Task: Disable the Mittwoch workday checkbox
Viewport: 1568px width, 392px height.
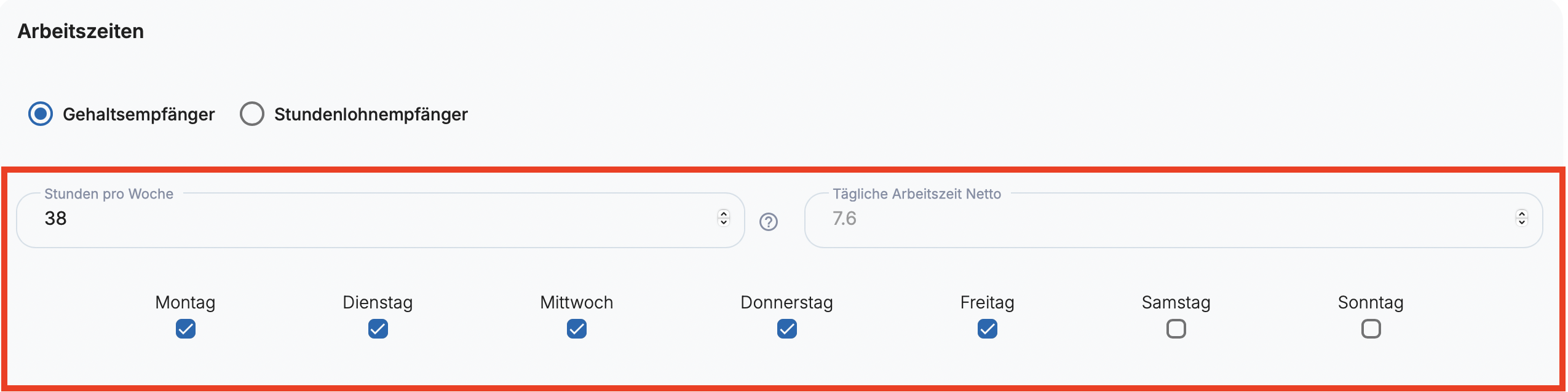Action: (576, 329)
